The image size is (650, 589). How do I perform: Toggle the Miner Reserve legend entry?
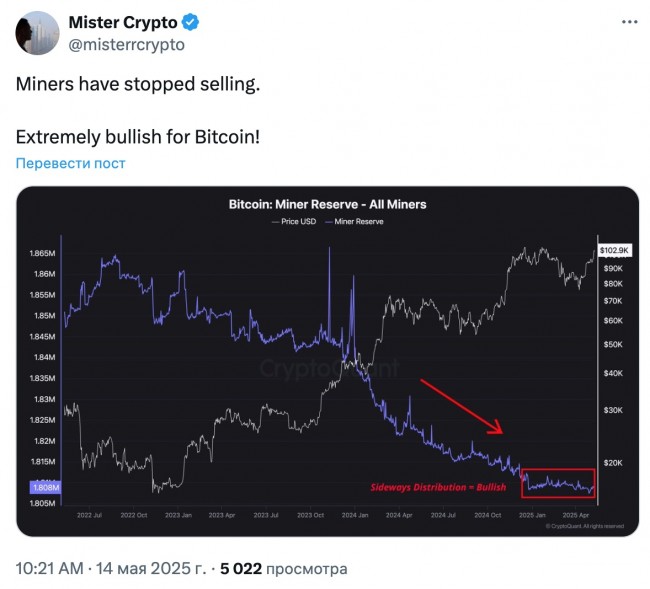354,221
